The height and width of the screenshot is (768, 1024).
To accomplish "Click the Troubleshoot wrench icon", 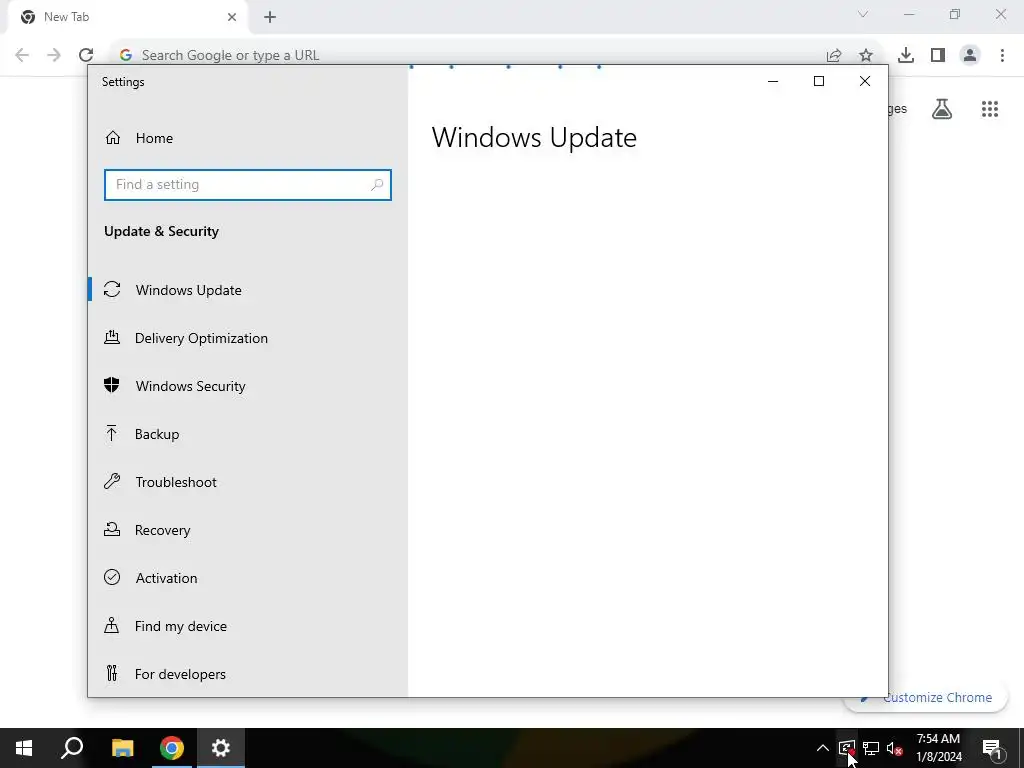I will click(x=112, y=481).
